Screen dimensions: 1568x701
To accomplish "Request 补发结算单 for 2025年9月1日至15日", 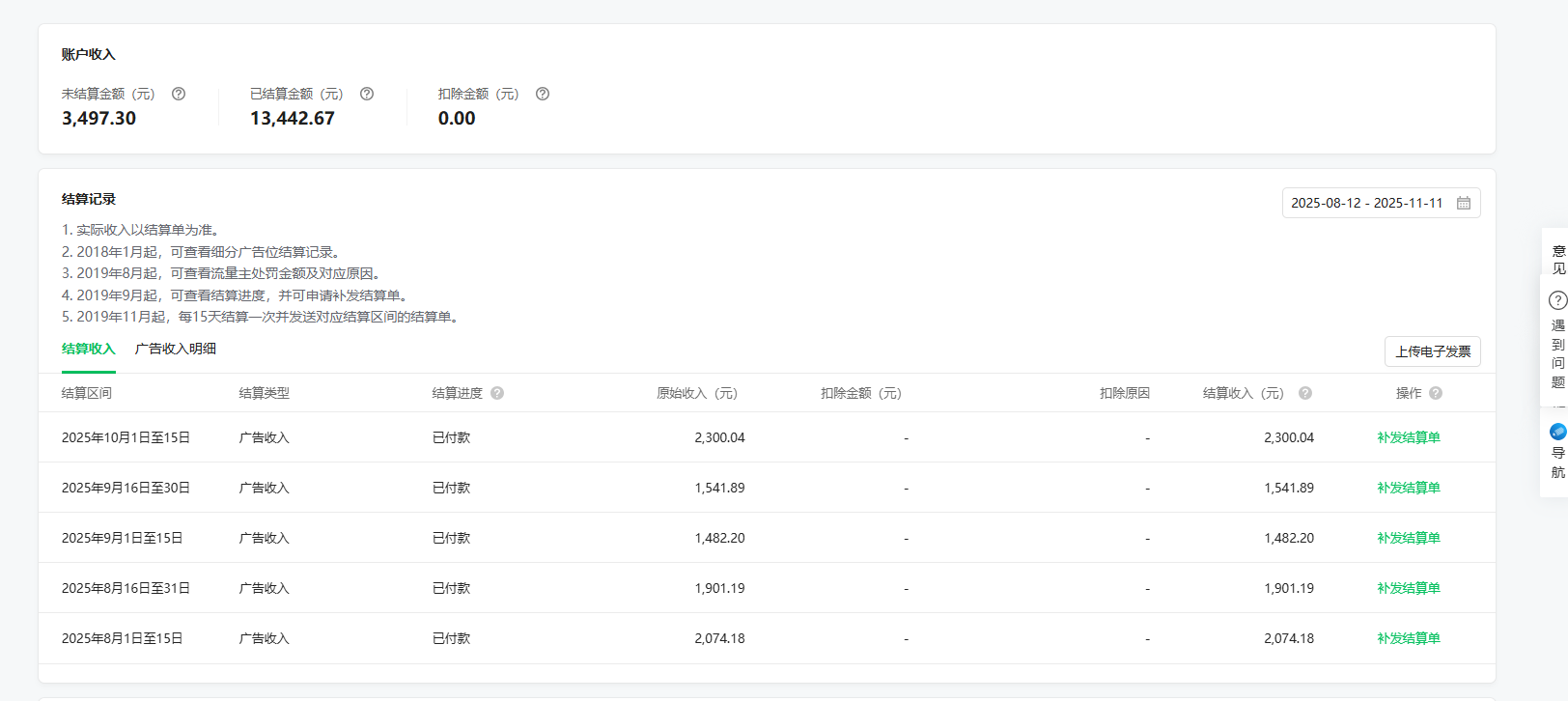I will (x=1409, y=538).
